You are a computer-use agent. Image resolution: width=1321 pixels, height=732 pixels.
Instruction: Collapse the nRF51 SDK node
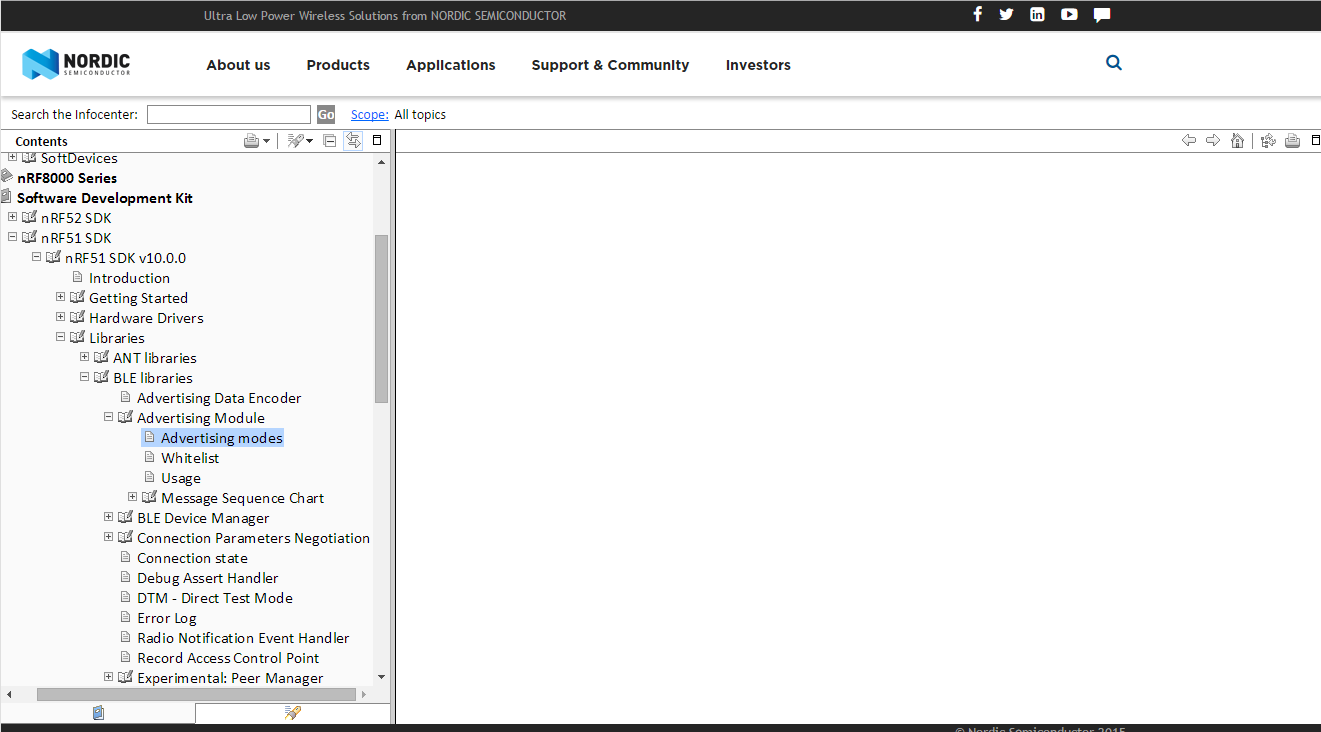click(12, 237)
